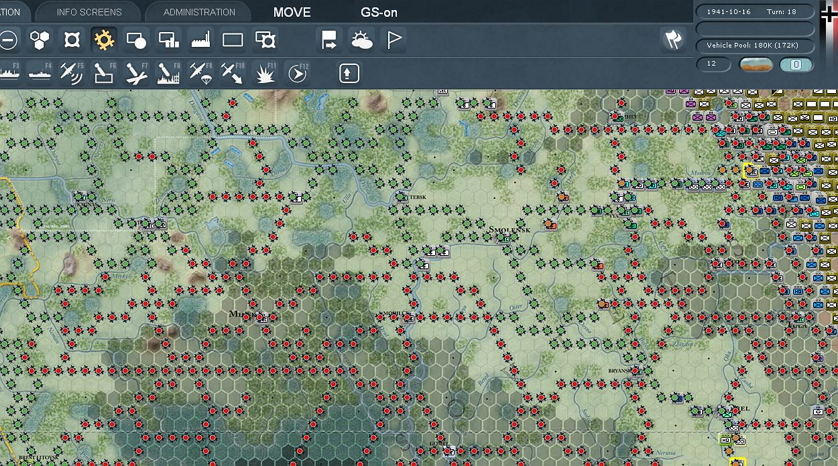Click the flag with arrow icon
The image size is (838, 466).
tap(329, 40)
